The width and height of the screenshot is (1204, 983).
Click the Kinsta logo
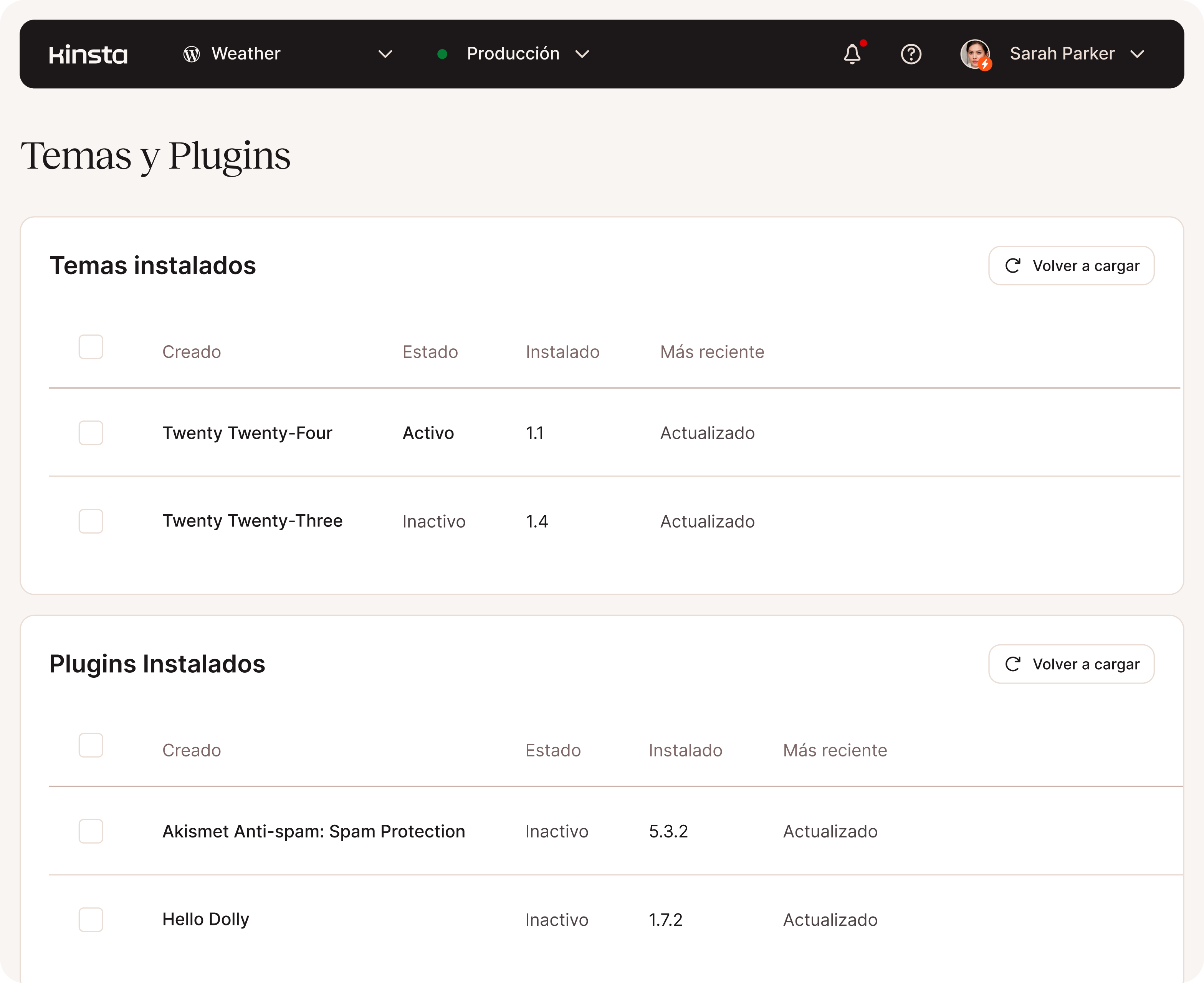coord(88,55)
